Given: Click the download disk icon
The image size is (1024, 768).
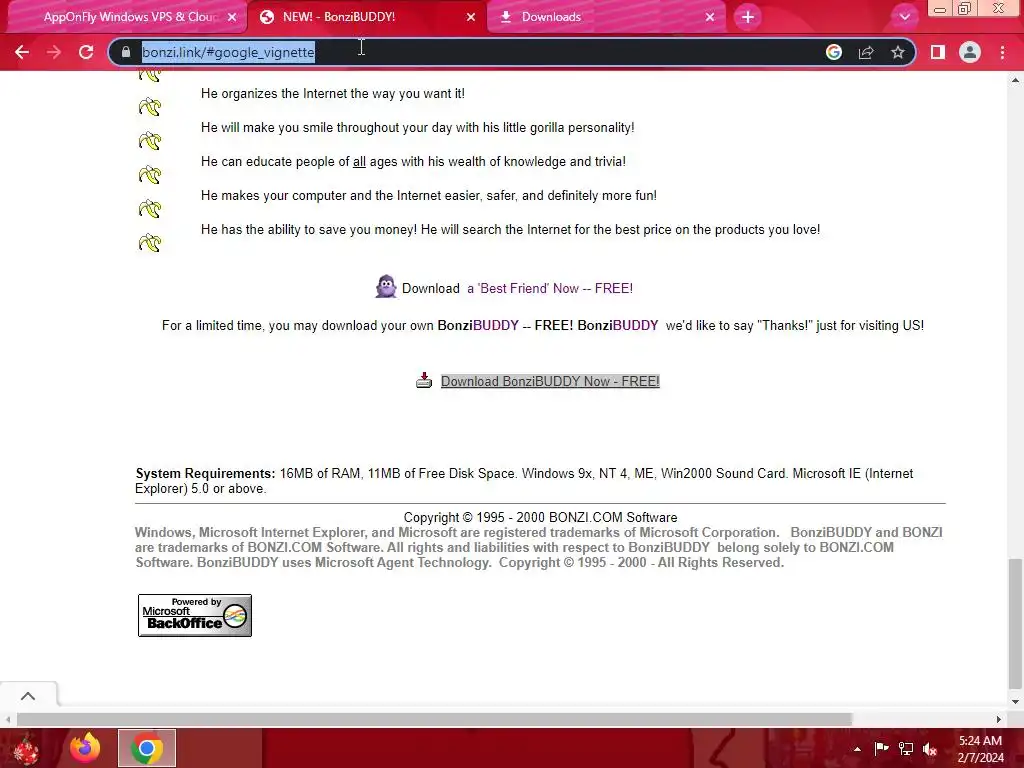Looking at the screenshot, I should click(424, 380).
